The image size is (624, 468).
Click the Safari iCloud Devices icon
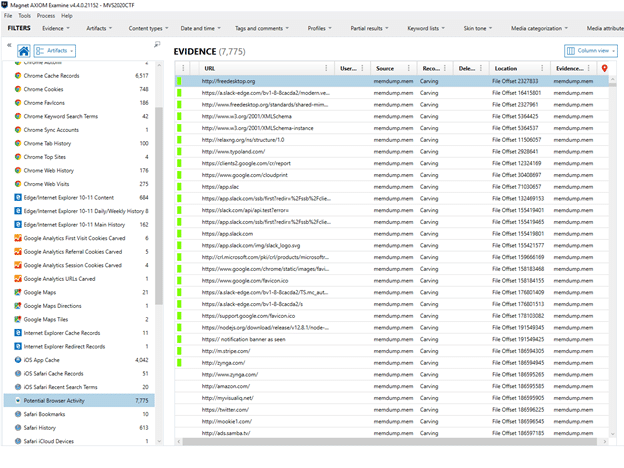[18, 441]
